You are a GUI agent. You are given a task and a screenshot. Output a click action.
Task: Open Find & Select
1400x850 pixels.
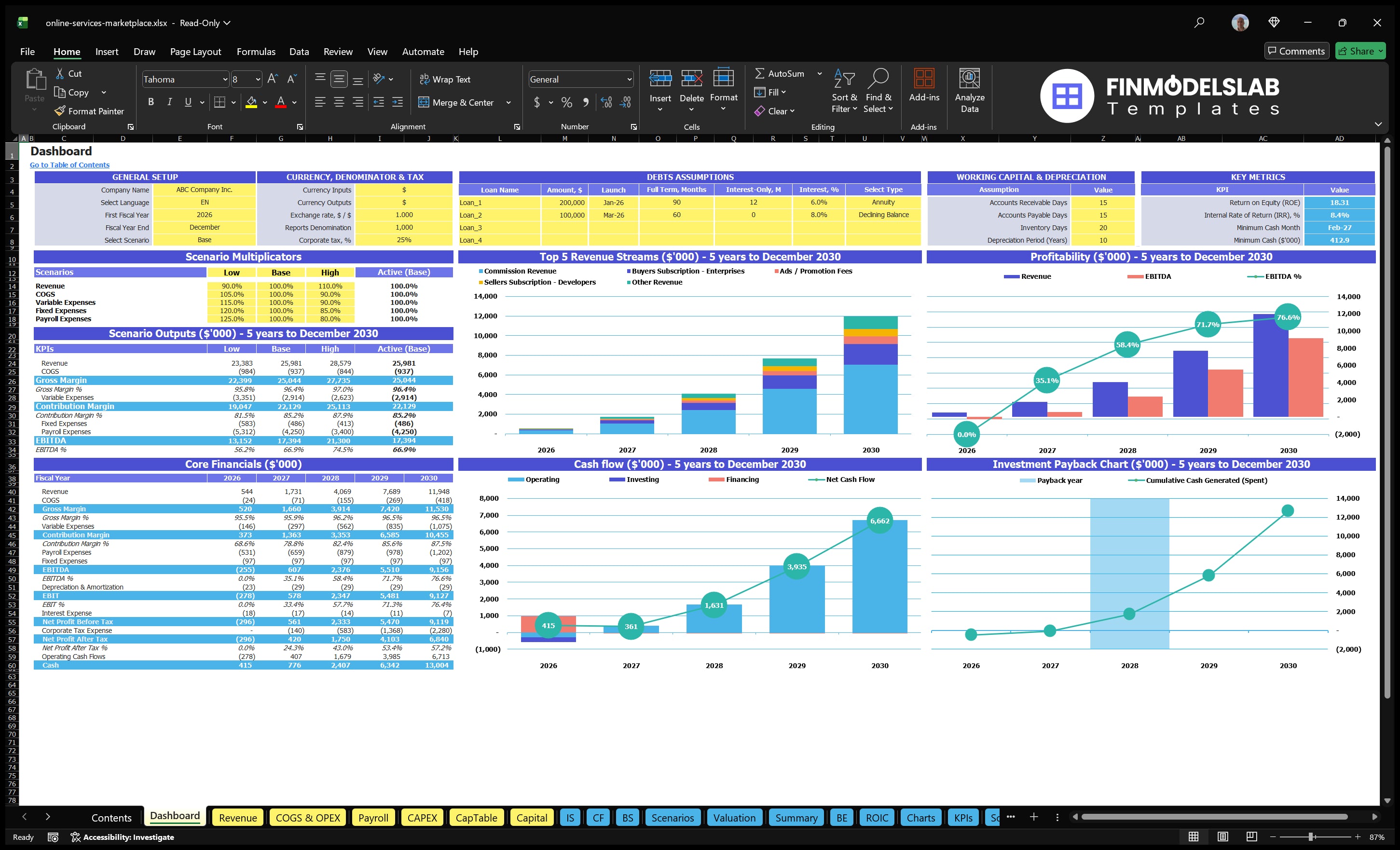point(878,91)
